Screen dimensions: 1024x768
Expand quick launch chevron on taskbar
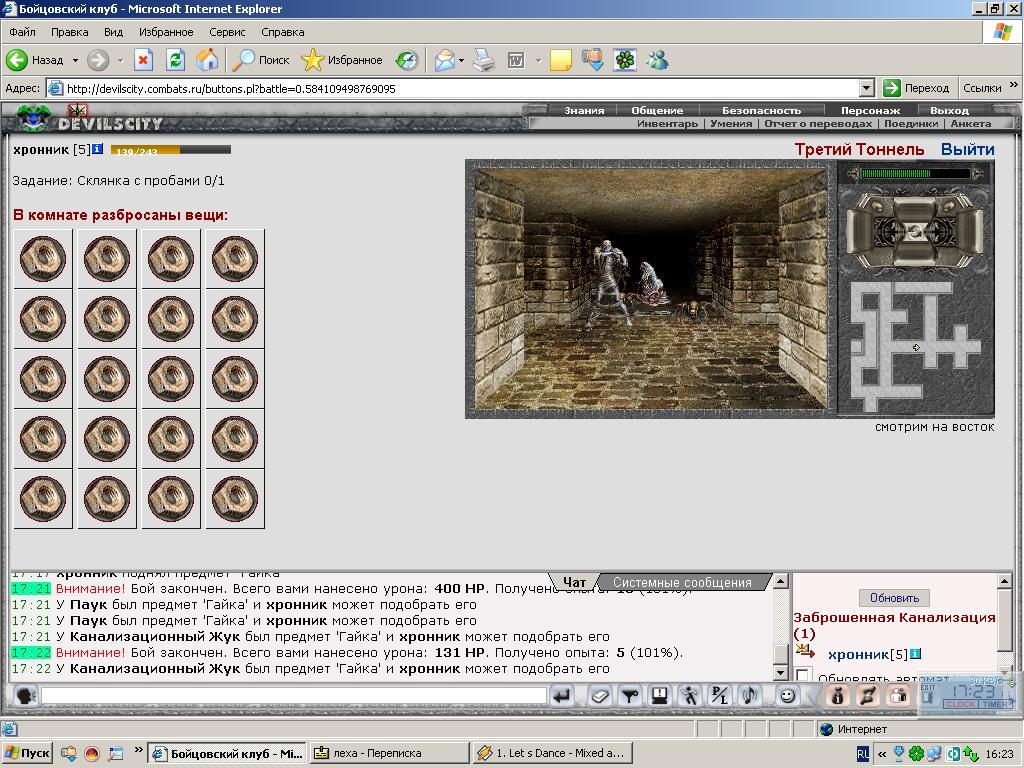click(x=138, y=750)
